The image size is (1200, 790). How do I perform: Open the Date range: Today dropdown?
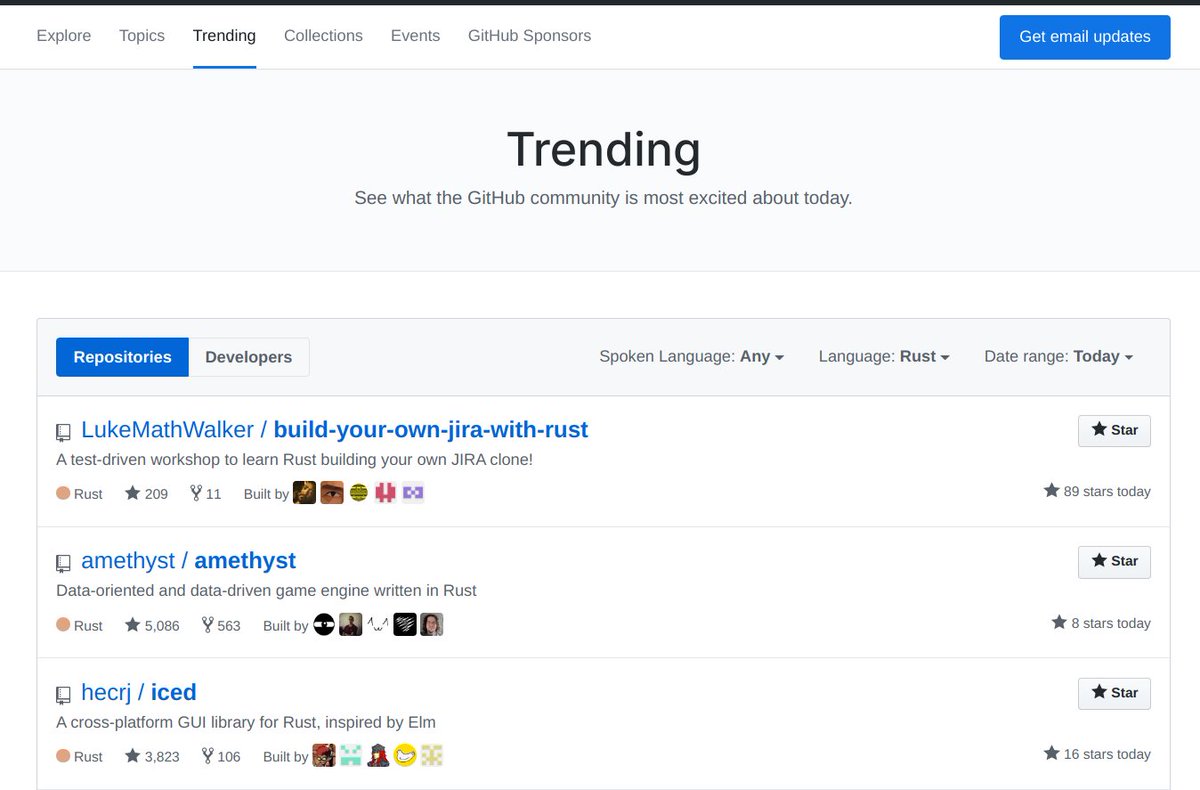click(x=1058, y=357)
